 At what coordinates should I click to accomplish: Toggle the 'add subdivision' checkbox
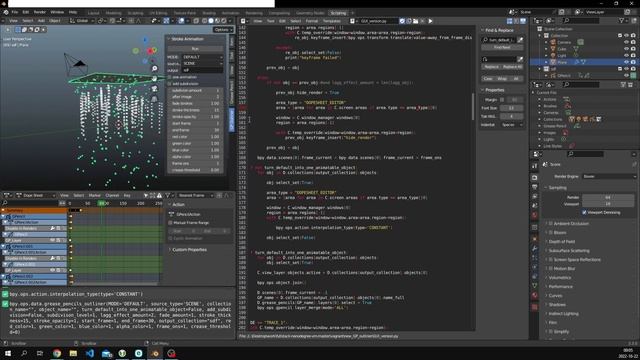coord(170,84)
